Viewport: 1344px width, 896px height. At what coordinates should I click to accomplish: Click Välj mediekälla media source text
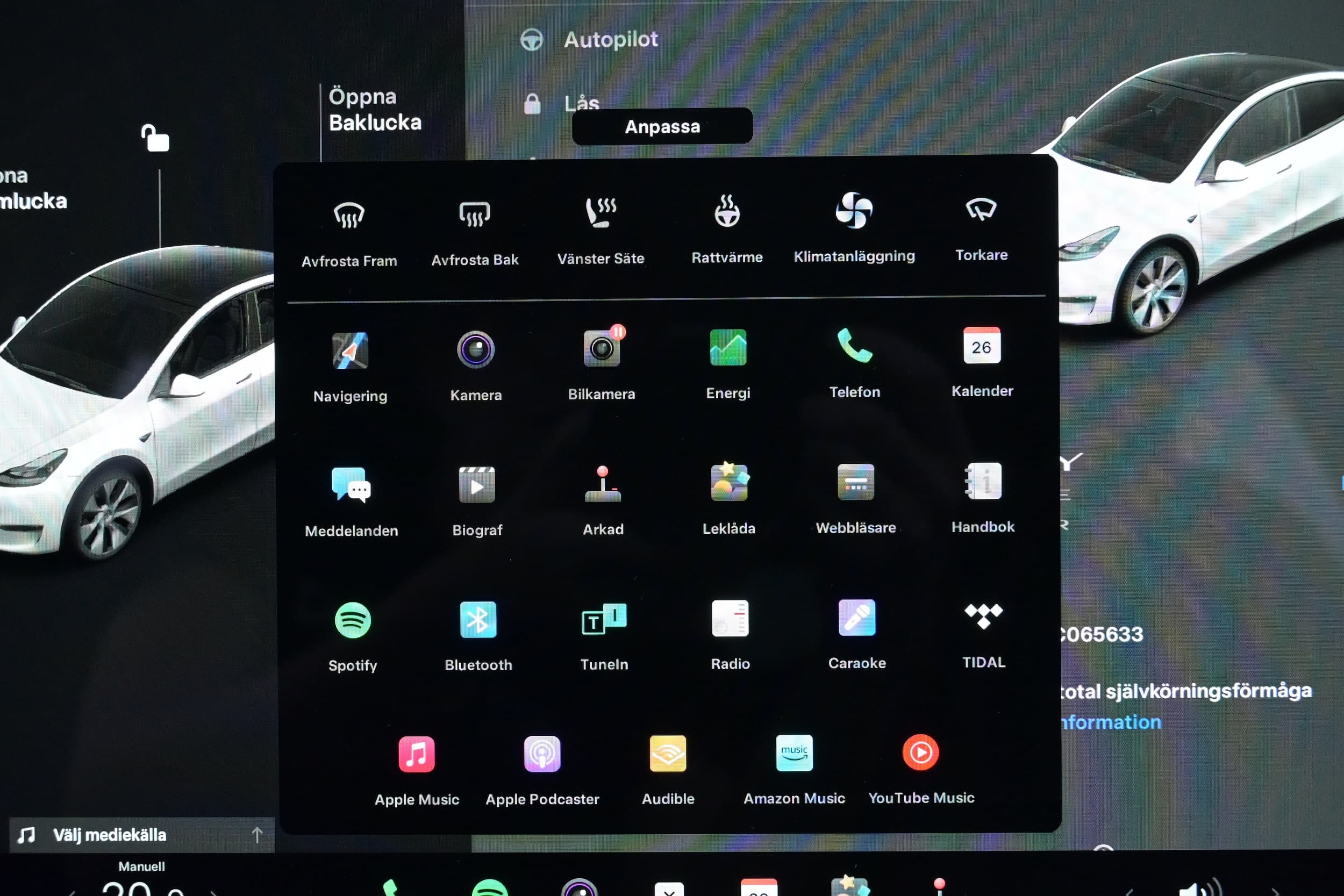(x=110, y=835)
